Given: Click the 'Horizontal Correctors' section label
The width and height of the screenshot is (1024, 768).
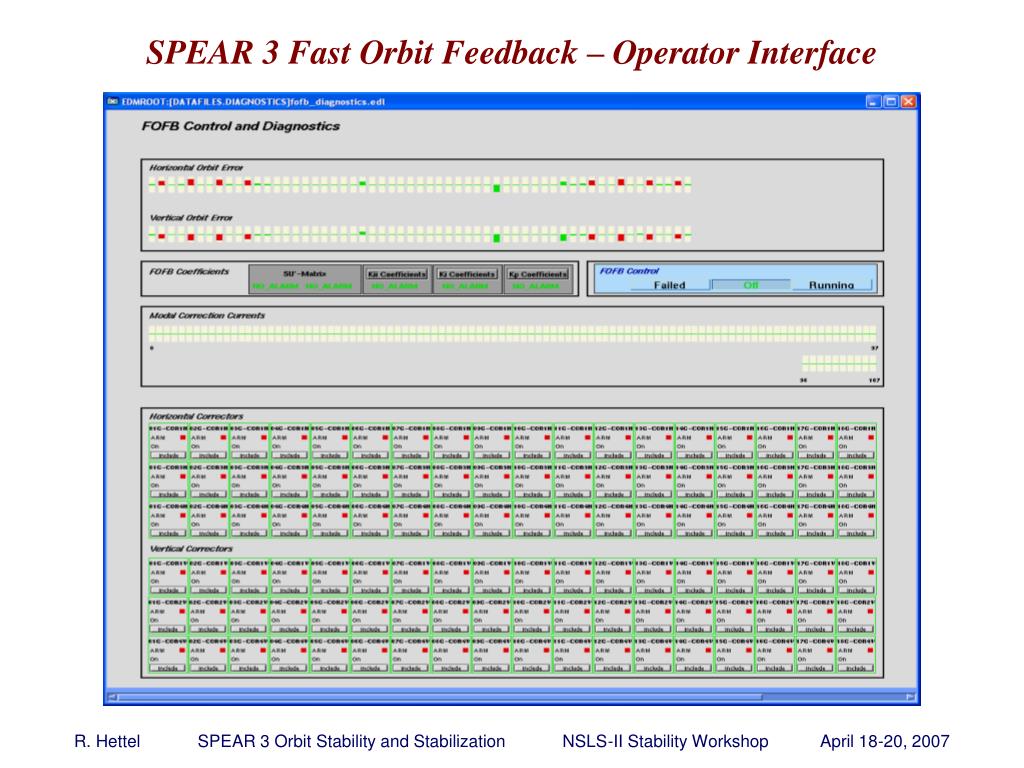Looking at the screenshot, I should click(x=196, y=416).
